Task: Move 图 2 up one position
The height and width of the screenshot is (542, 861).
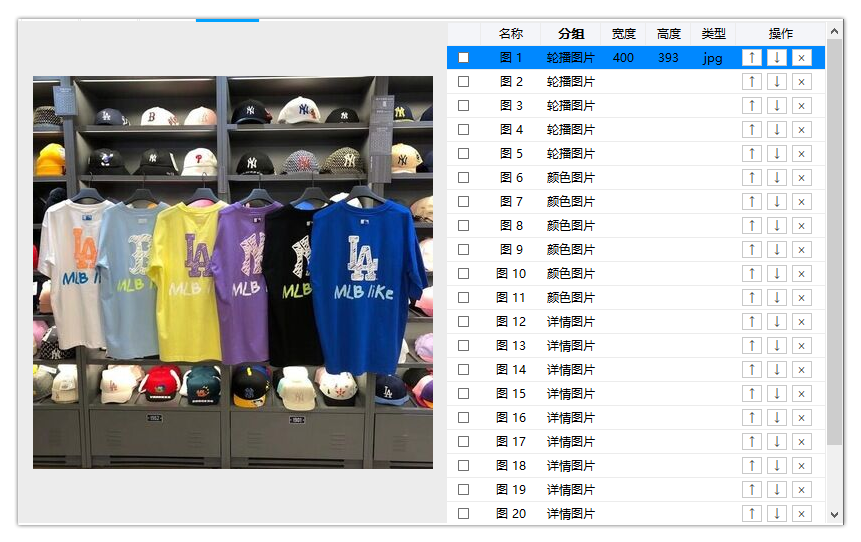Action: [751, 82]
